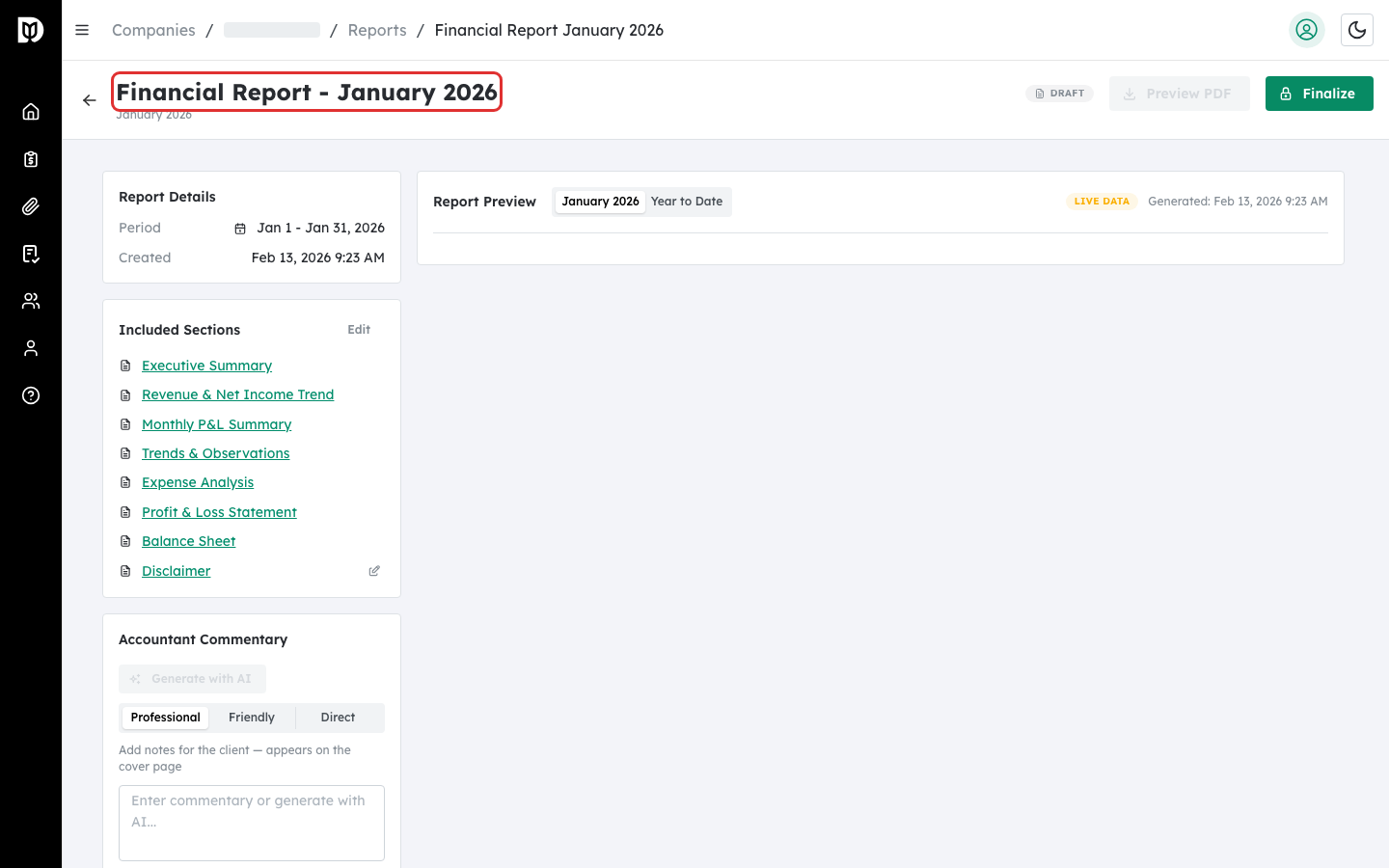1389x868 pixels.
Task: Toggle dark mode with the moon icon
Action: pyautogui.click(x=1357, y=30)
